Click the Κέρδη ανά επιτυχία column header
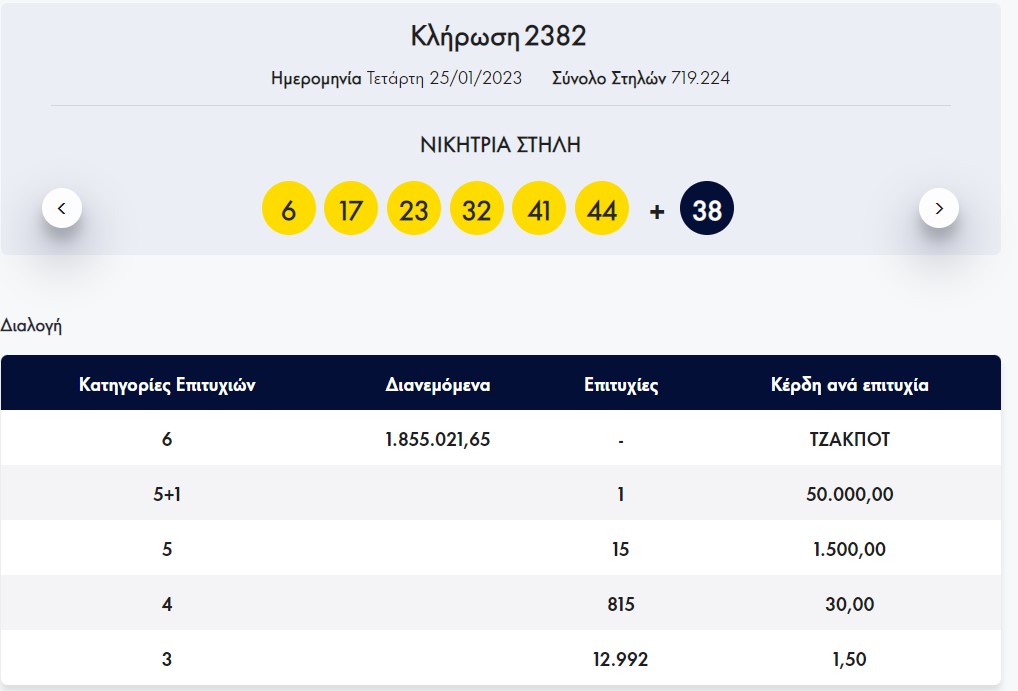 click(850, 385)
